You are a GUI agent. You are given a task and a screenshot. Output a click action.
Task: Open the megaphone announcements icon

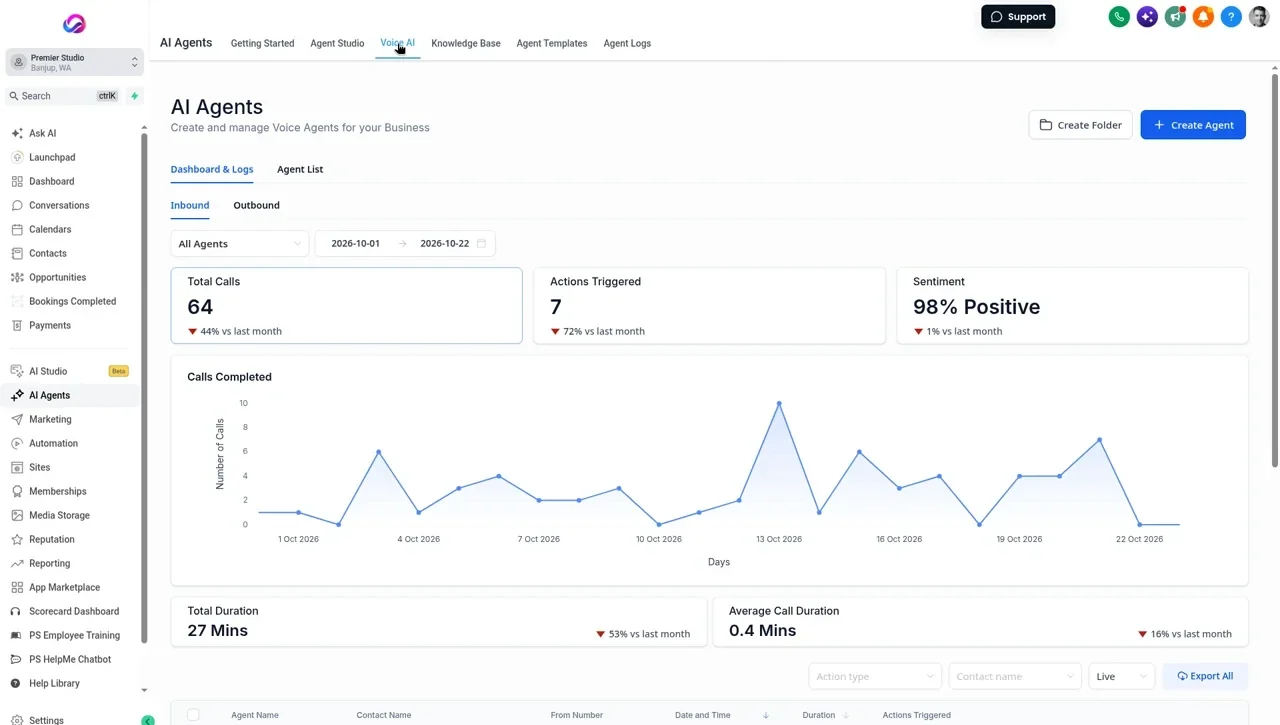click(1175, 17)
